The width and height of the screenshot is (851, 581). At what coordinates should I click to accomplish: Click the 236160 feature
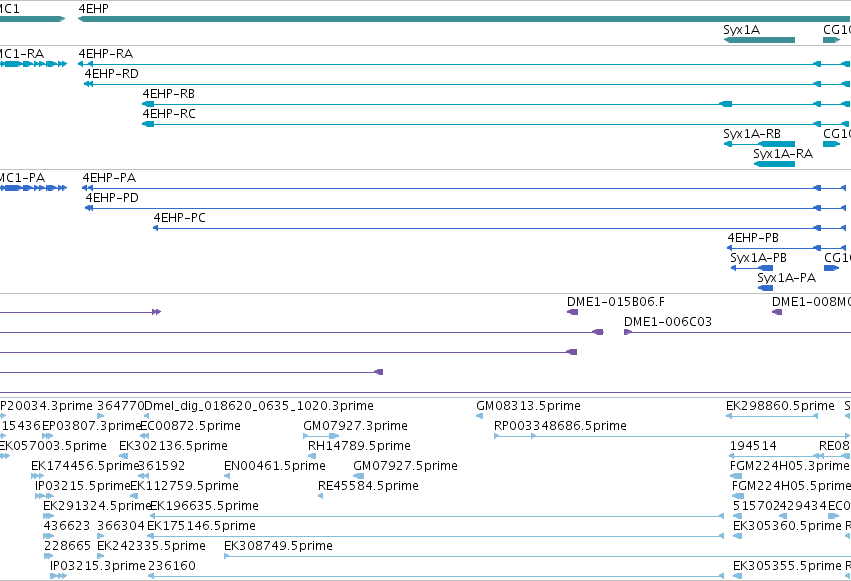tap(436, 576)
